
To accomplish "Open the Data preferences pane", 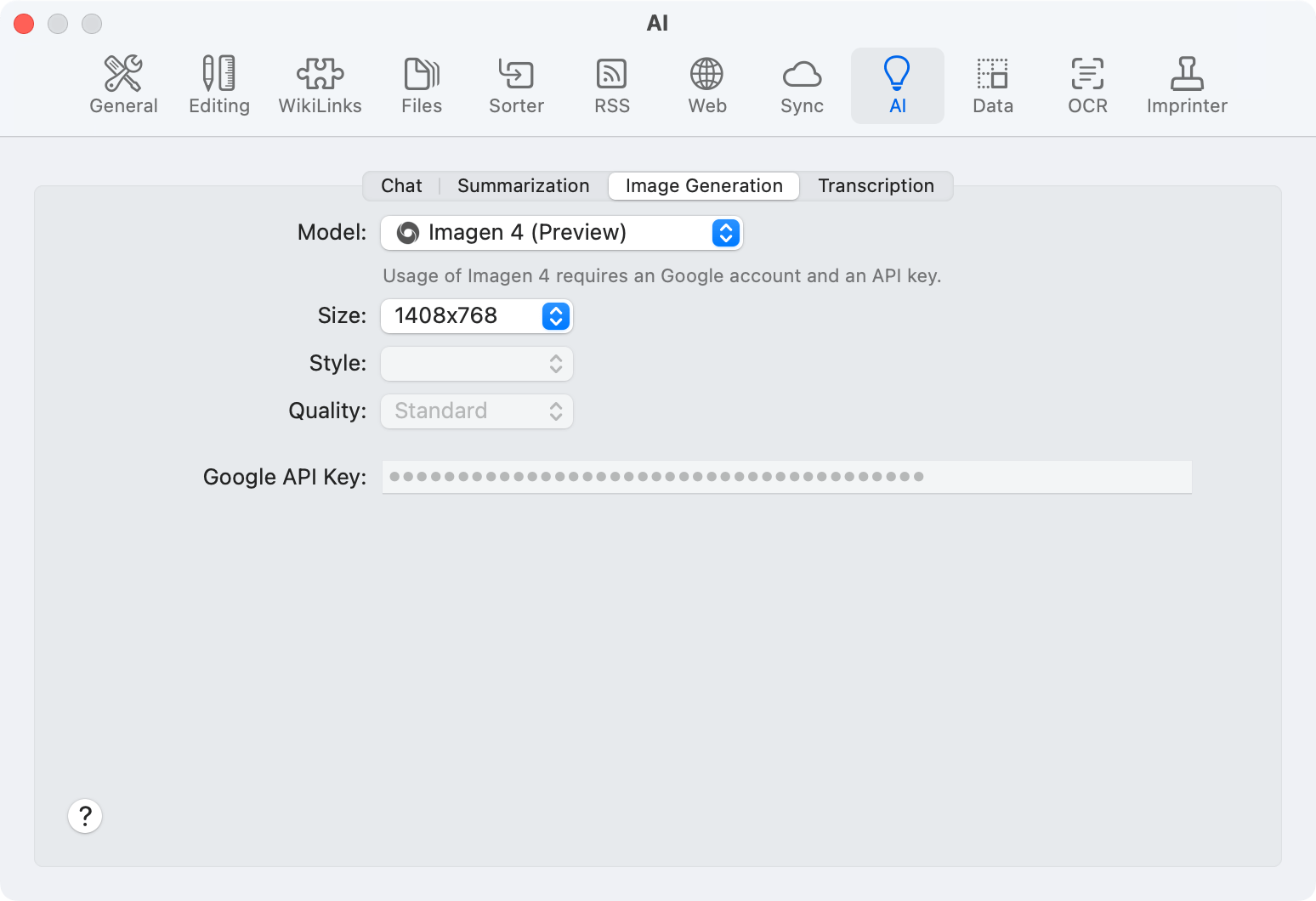I will (992, 85).
